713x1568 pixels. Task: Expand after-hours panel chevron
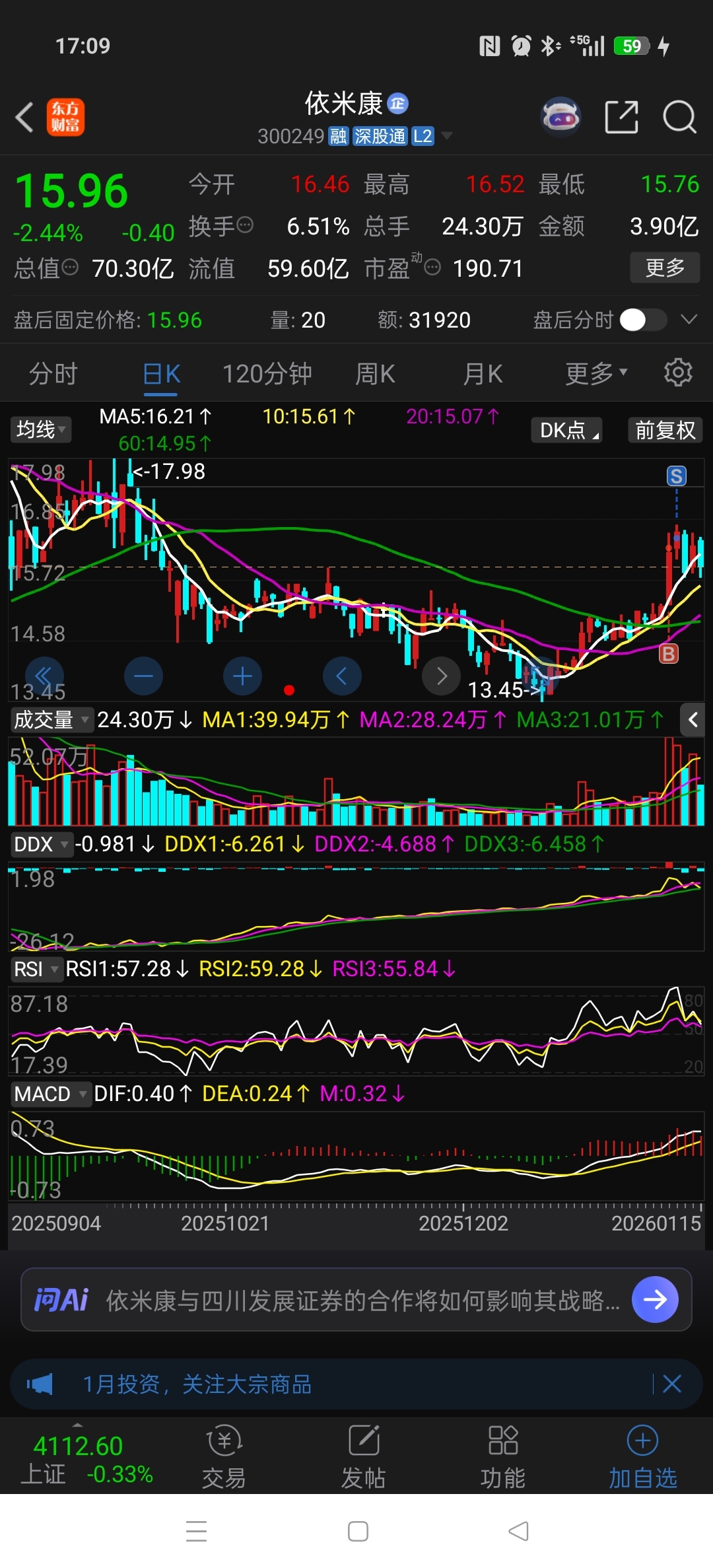tap(689, 320)
